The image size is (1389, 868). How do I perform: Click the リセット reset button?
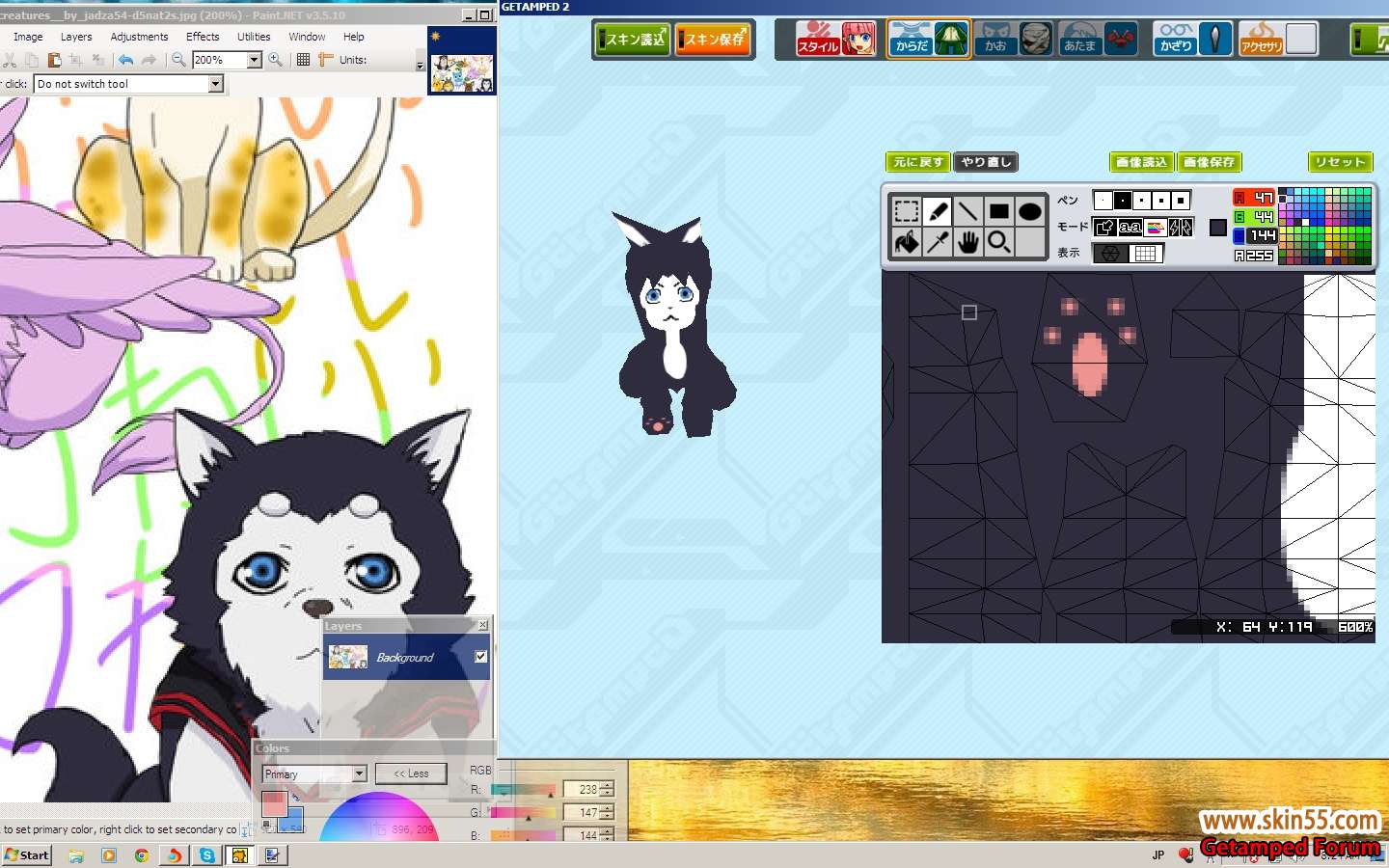point(1340,162)
